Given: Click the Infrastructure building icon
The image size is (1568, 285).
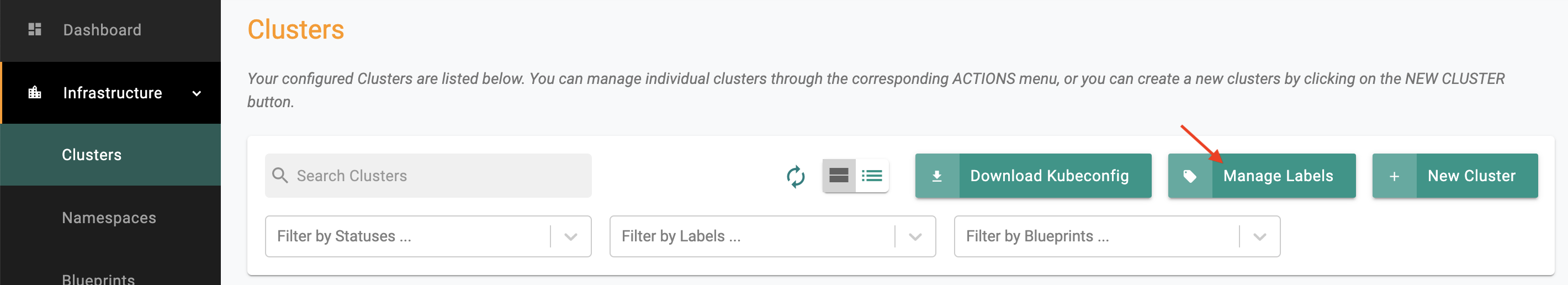Looking at the screenshot, I should point(35,93).
